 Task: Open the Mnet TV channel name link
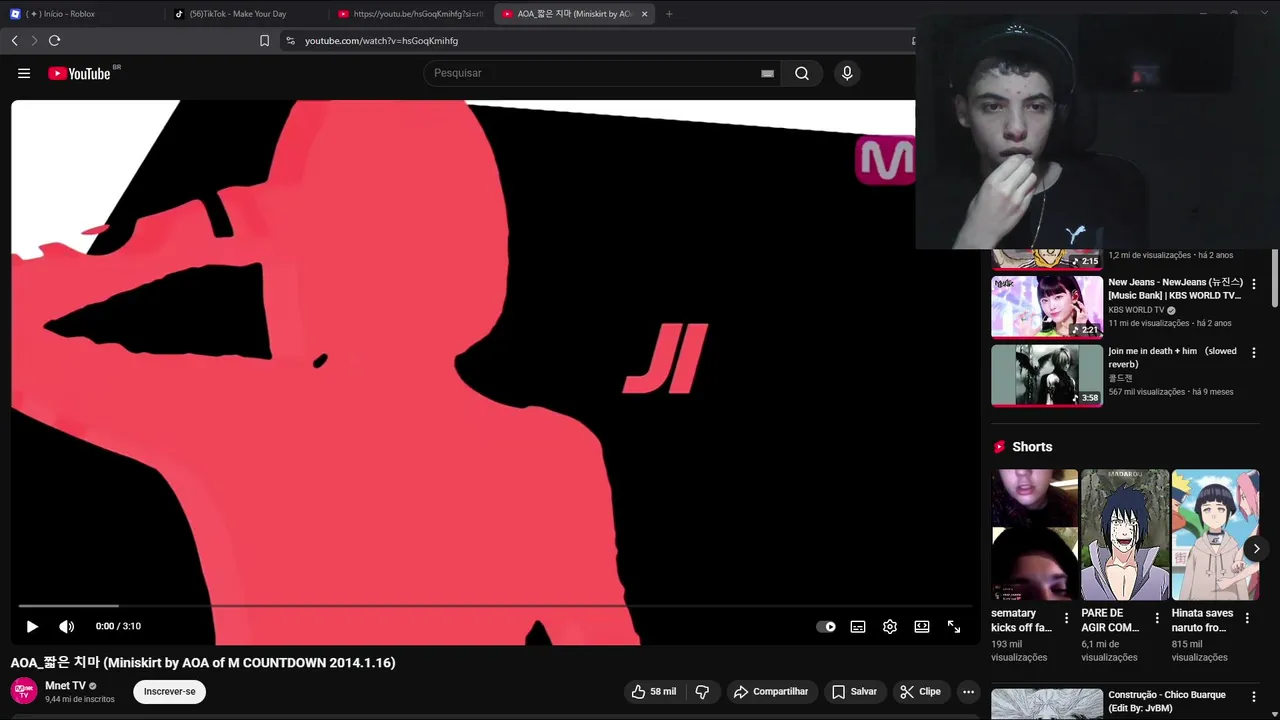(66, 686)
